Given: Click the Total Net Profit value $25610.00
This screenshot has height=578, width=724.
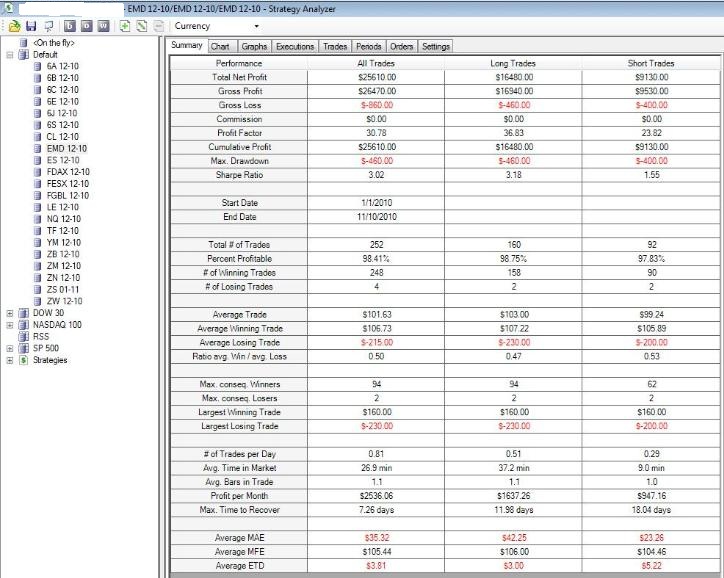Looking at the screenshot, I should [x=377, y=78].
